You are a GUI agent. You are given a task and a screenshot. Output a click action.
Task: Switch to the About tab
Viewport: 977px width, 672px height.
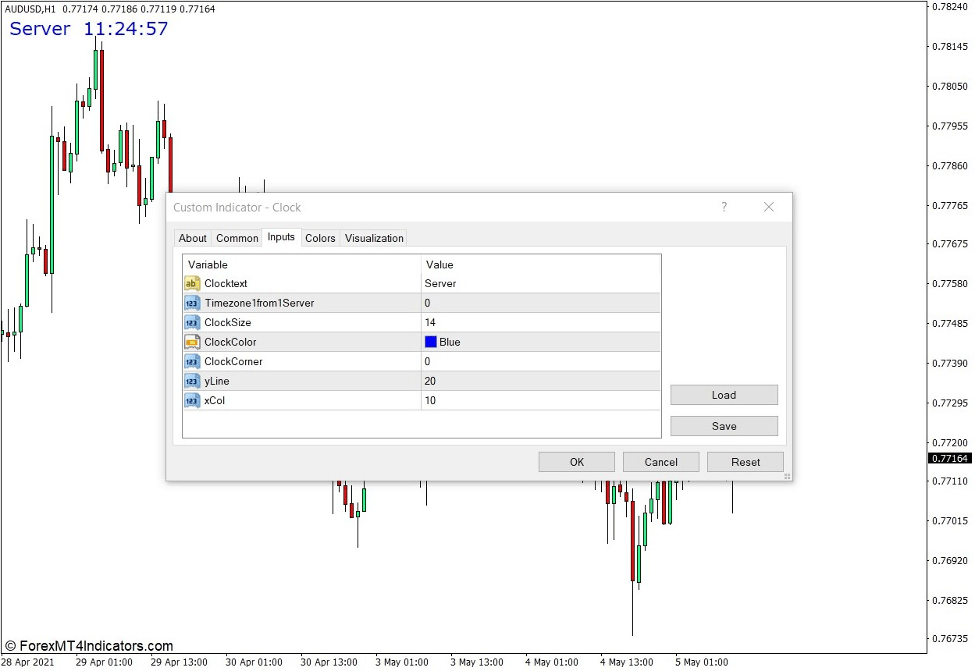click(192, 238)
